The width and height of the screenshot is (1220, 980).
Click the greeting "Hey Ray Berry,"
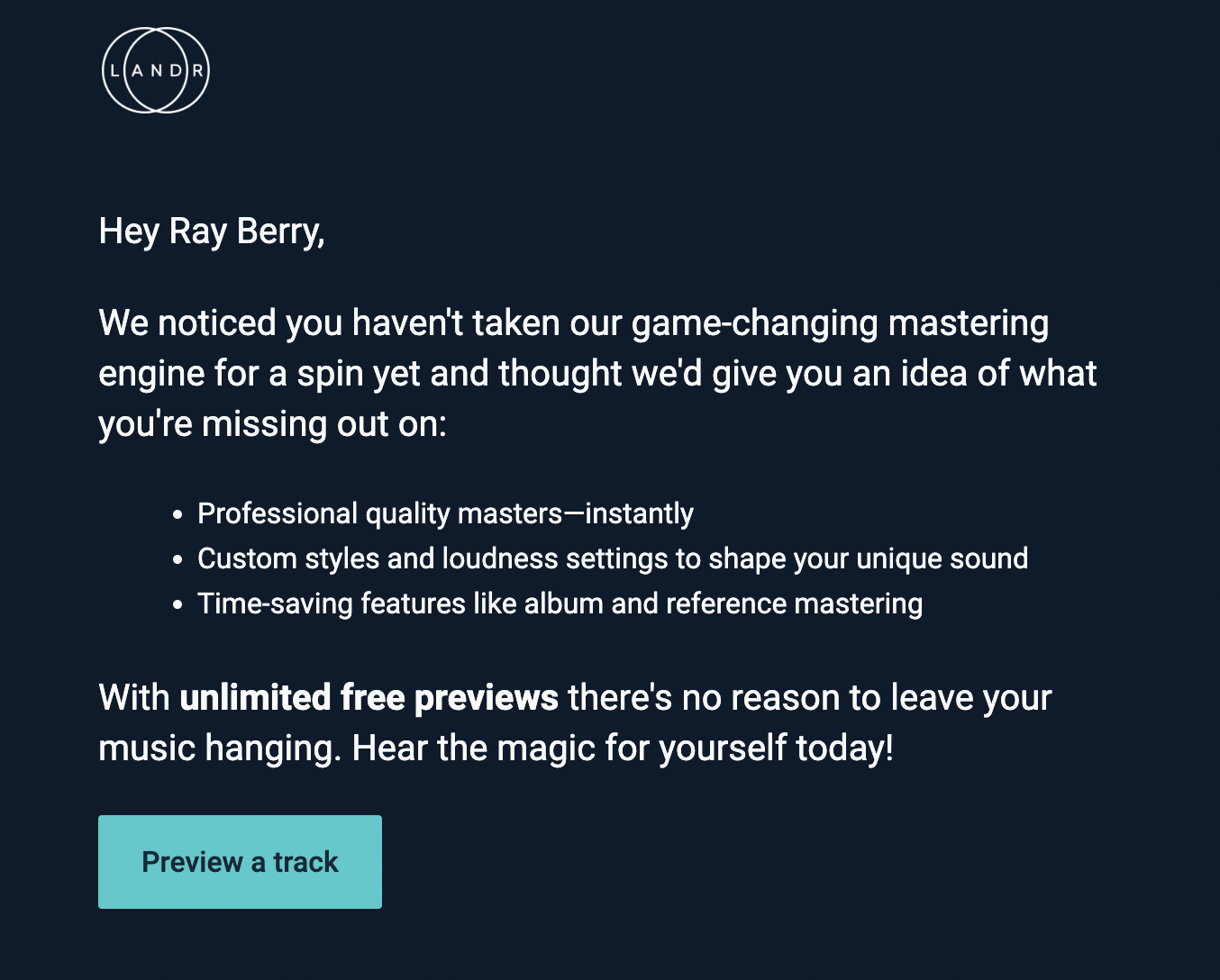(x=211, y=231)
